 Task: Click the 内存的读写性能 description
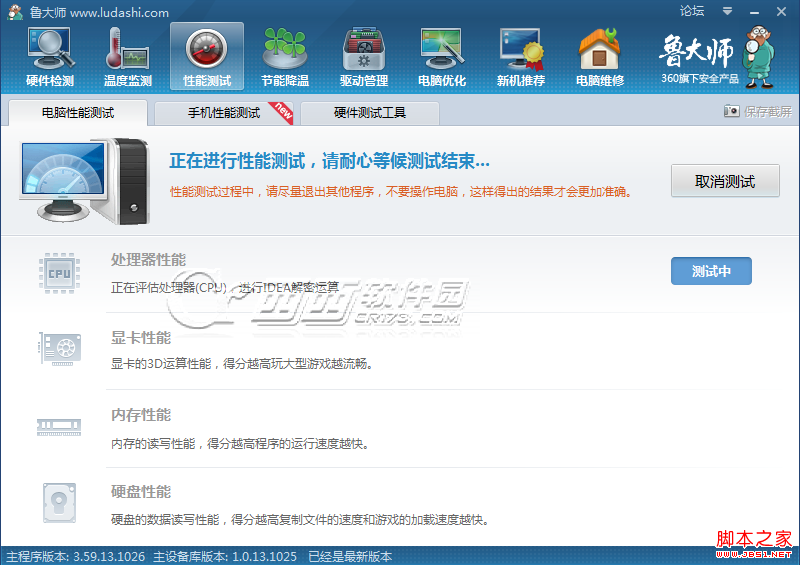tap(240, 444)
